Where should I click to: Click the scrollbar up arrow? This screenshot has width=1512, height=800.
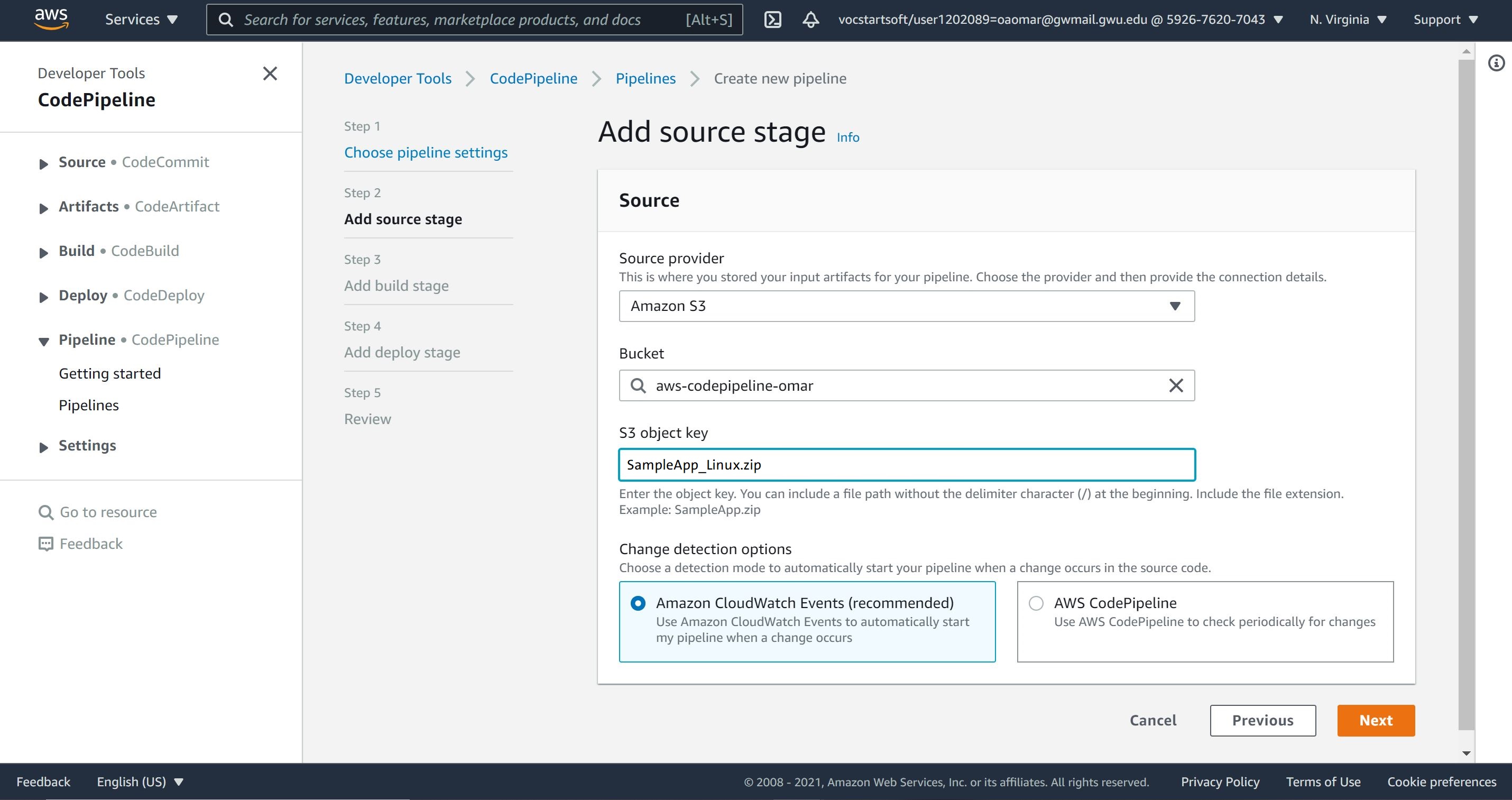pos(1465,52)
